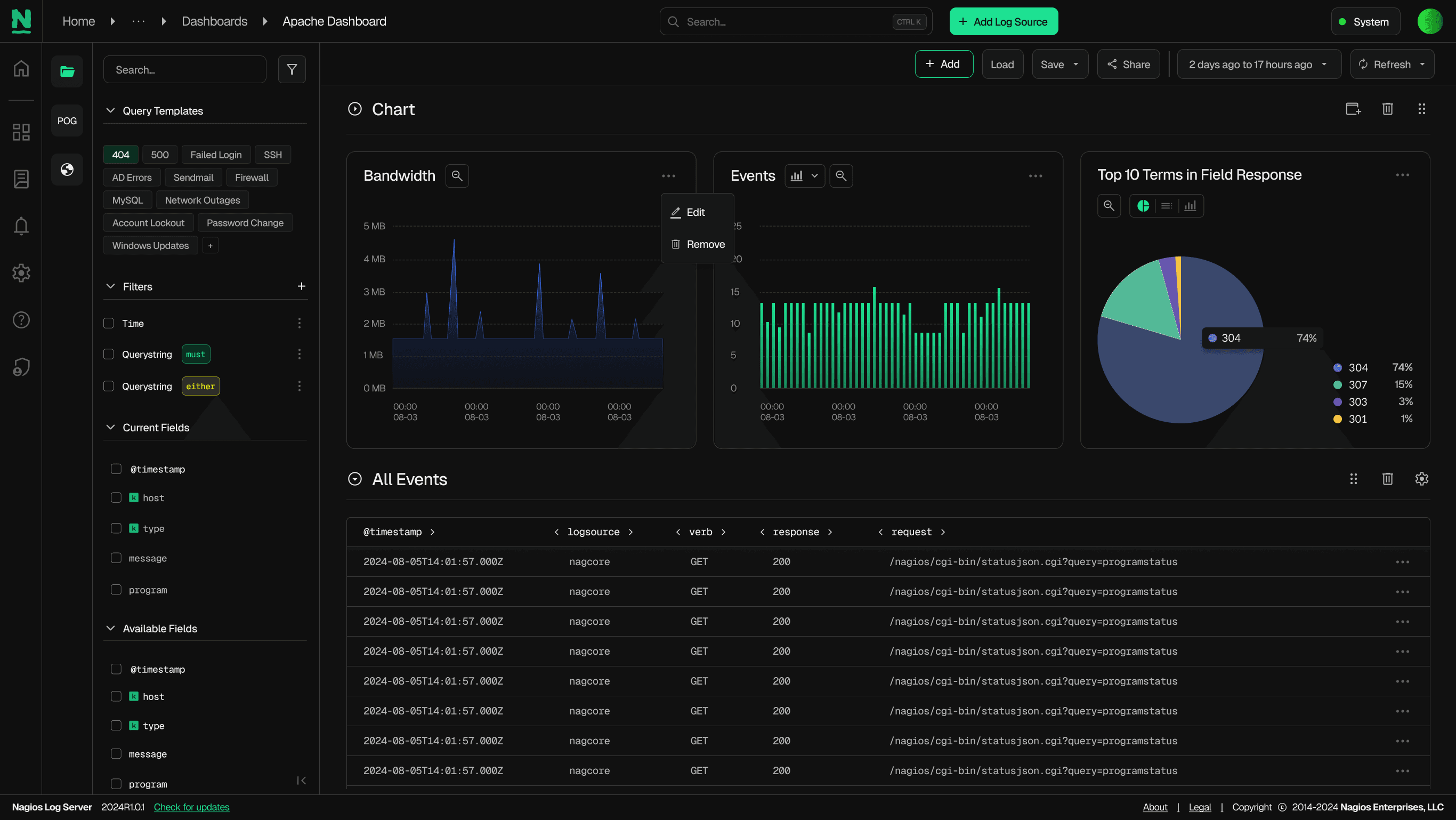Delete the Chart section with trash icon
The image size is (1456, 820).
pos(1387,109)
